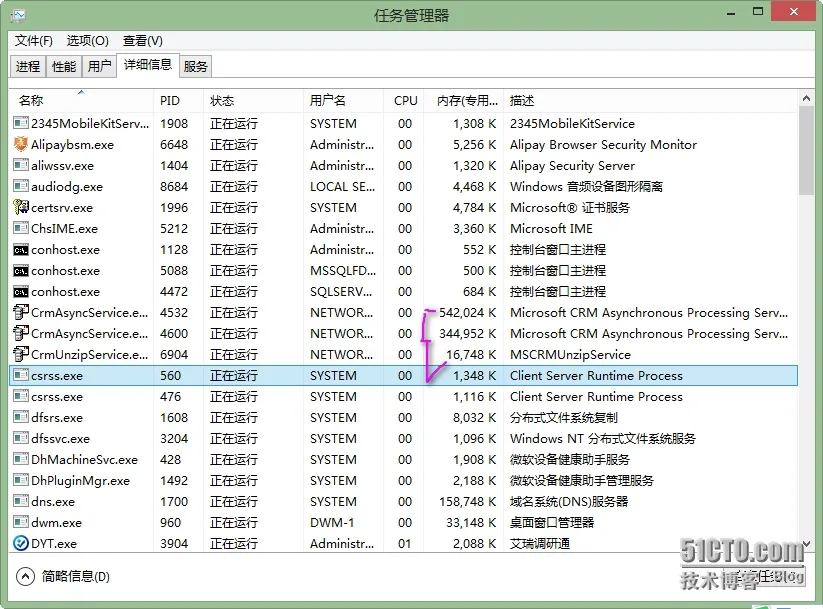Viewport: 823px width, 609px height.
Task: Select the 542,024 K memory cell
Action: pos(467,312)
